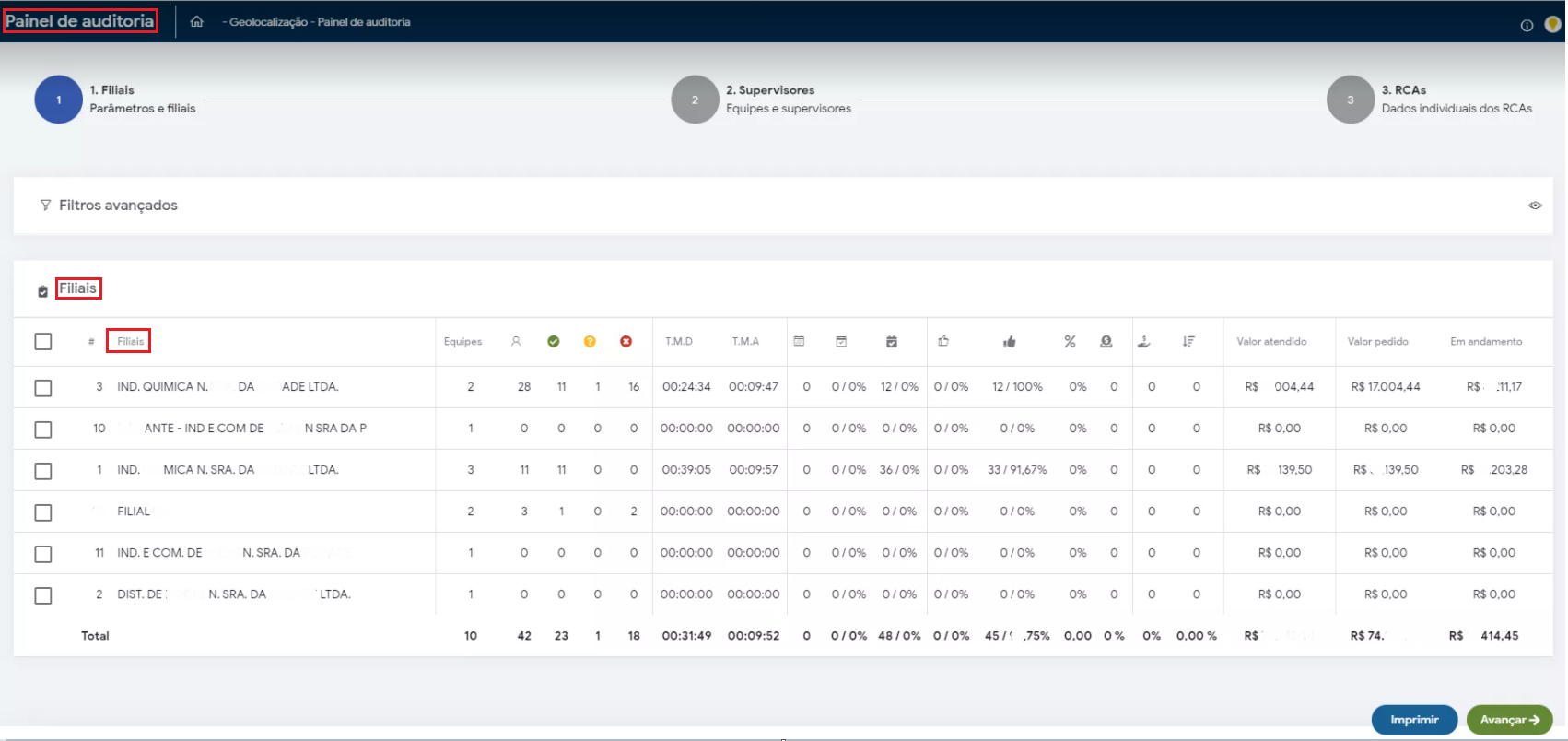Go to step 3 RCAs
The width and height of the screenshot is (1568, 741).
(x=1351, y=100)
